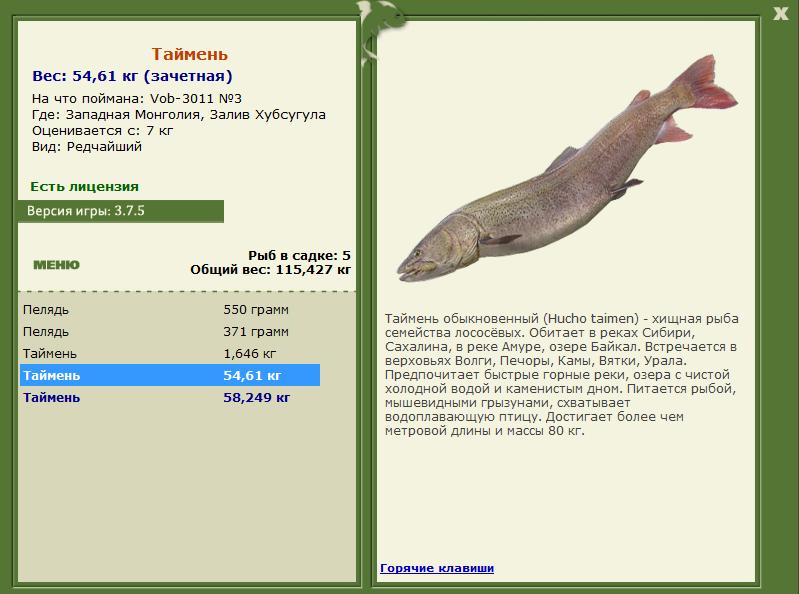Click the На что поймана: Vob-3011 №3 line
Screen dimensions: 799x594
(137, 98)
